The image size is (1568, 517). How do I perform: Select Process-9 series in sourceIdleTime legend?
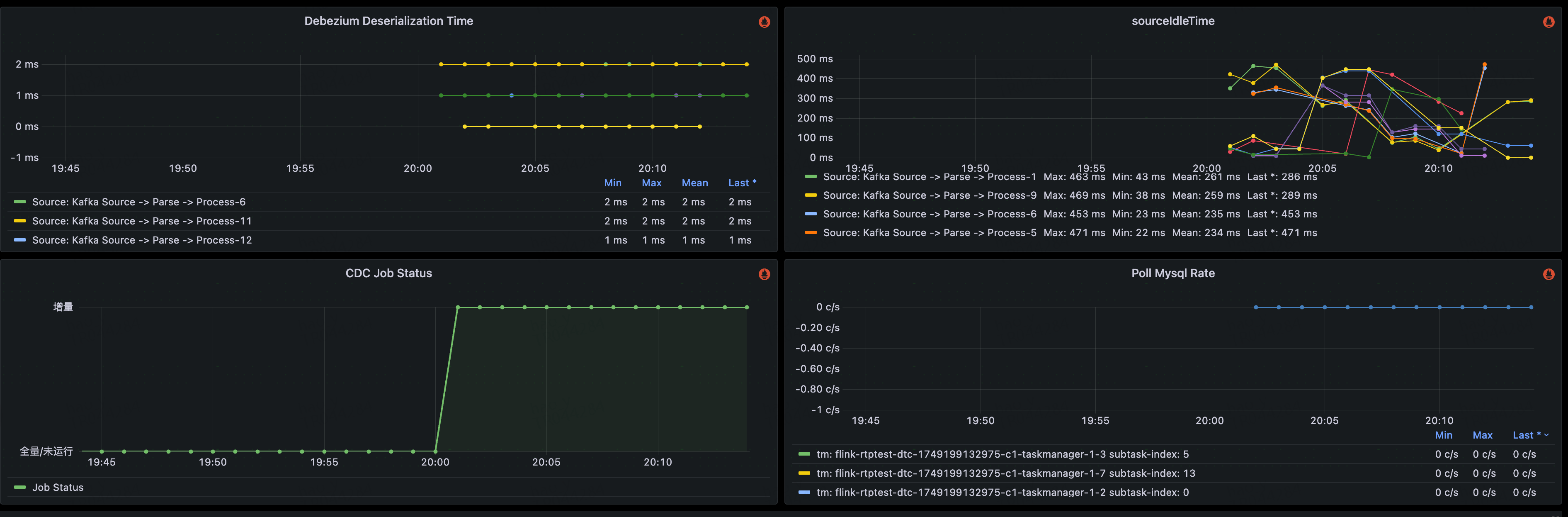[x=929, y=195]
